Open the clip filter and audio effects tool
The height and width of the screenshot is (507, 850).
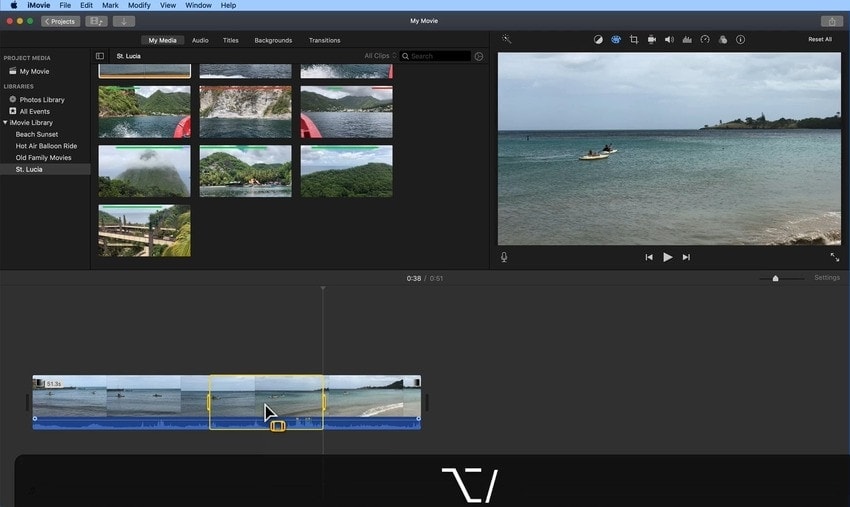click(722, 40)
